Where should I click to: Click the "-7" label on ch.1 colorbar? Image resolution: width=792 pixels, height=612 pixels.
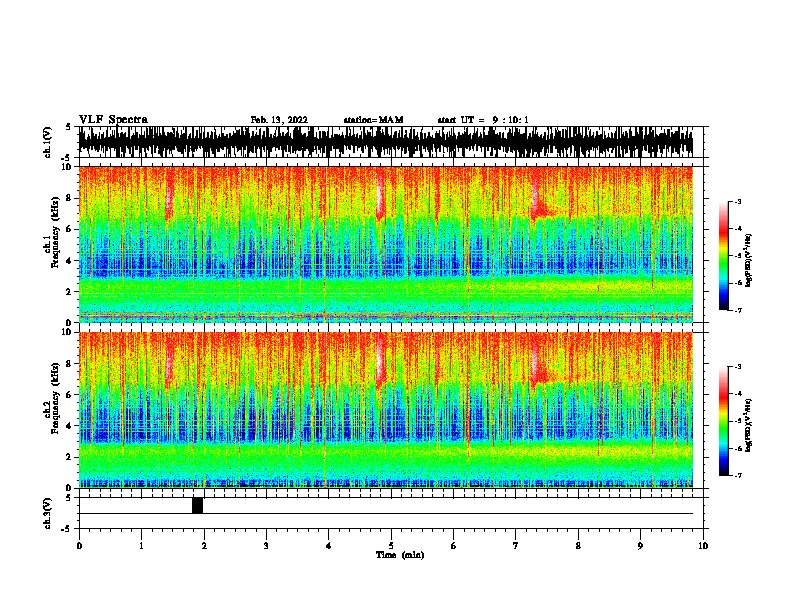coord(737,310)
